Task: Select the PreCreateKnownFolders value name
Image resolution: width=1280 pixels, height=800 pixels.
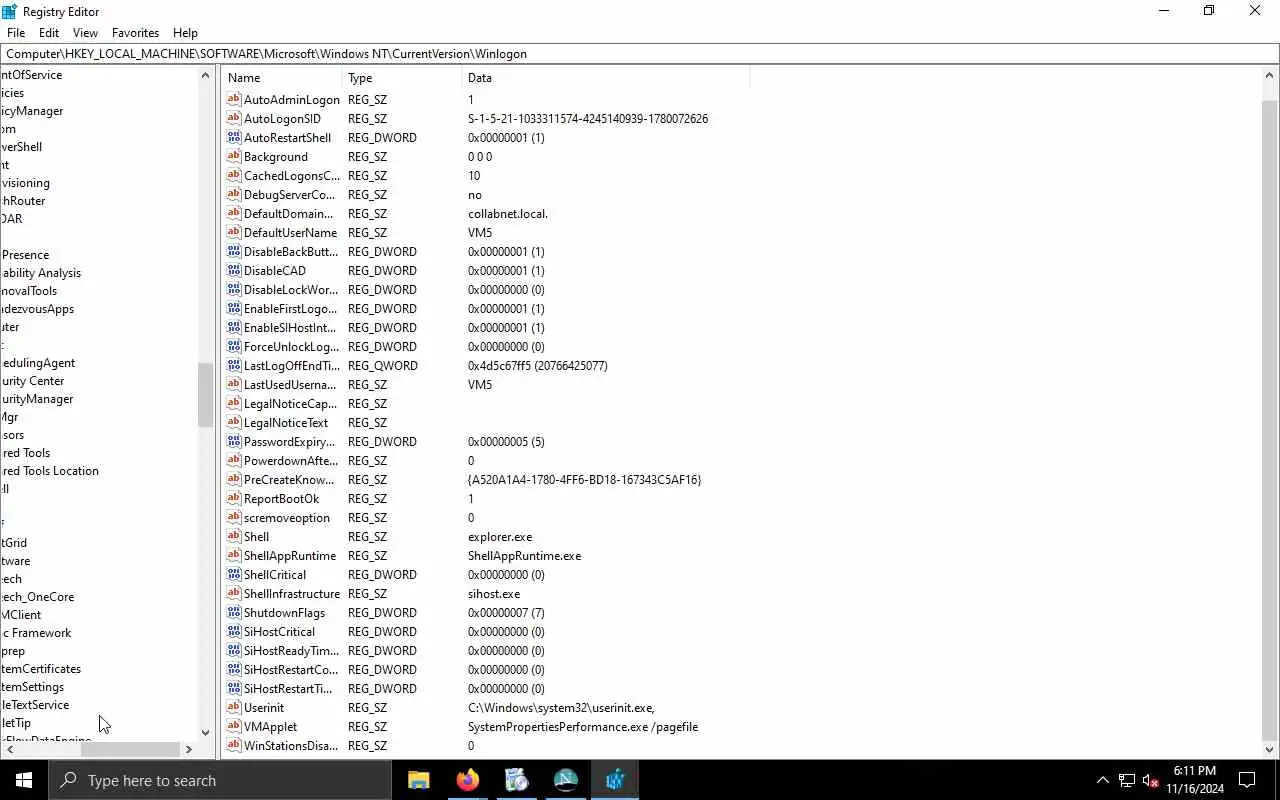Action: [x=289, y=479]
